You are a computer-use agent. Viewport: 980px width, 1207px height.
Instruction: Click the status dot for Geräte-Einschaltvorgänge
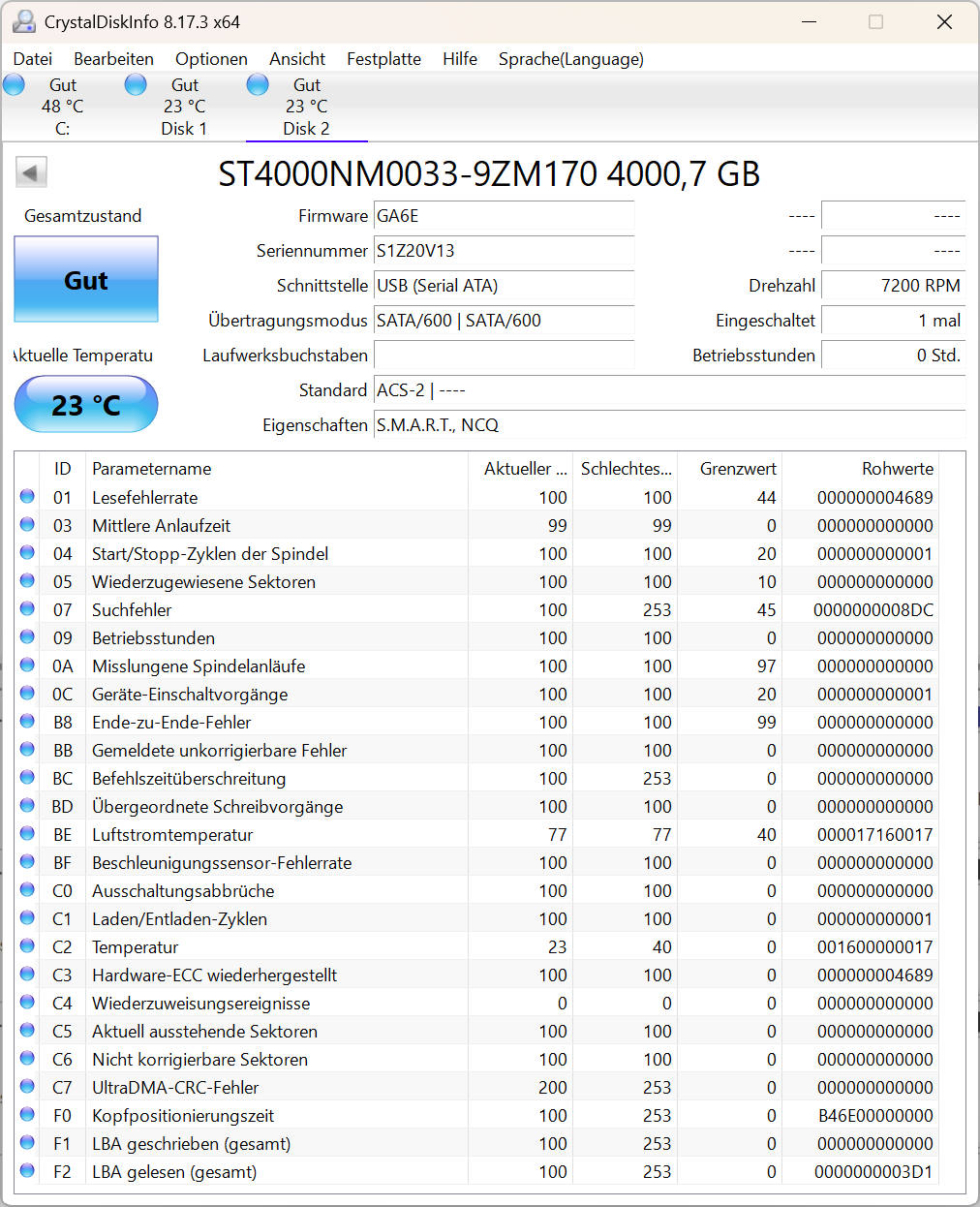(x=27, y=694)
